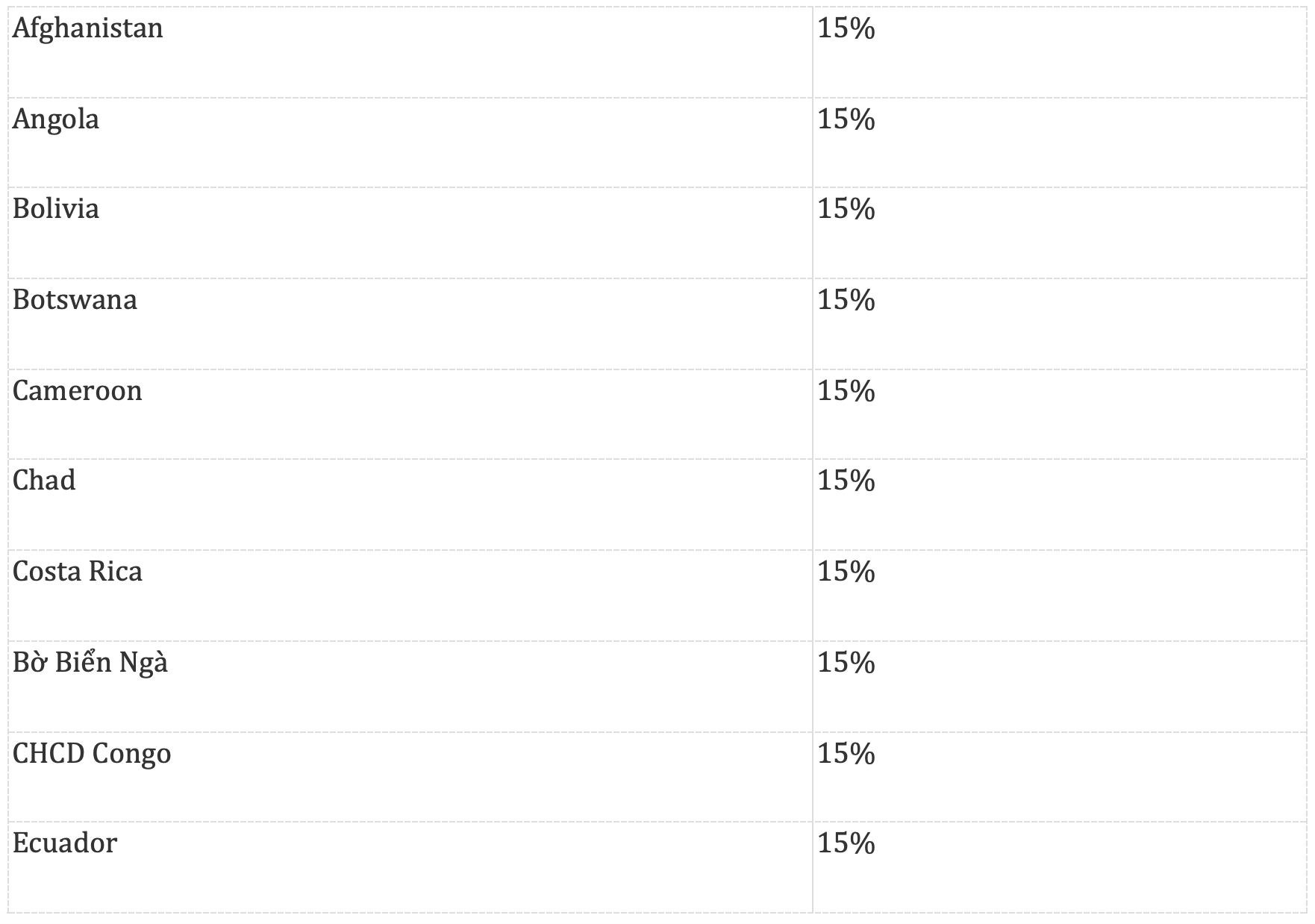Select Chad's 15% rate cell
Screen dimensions: 1315x924
coord(846,481)
